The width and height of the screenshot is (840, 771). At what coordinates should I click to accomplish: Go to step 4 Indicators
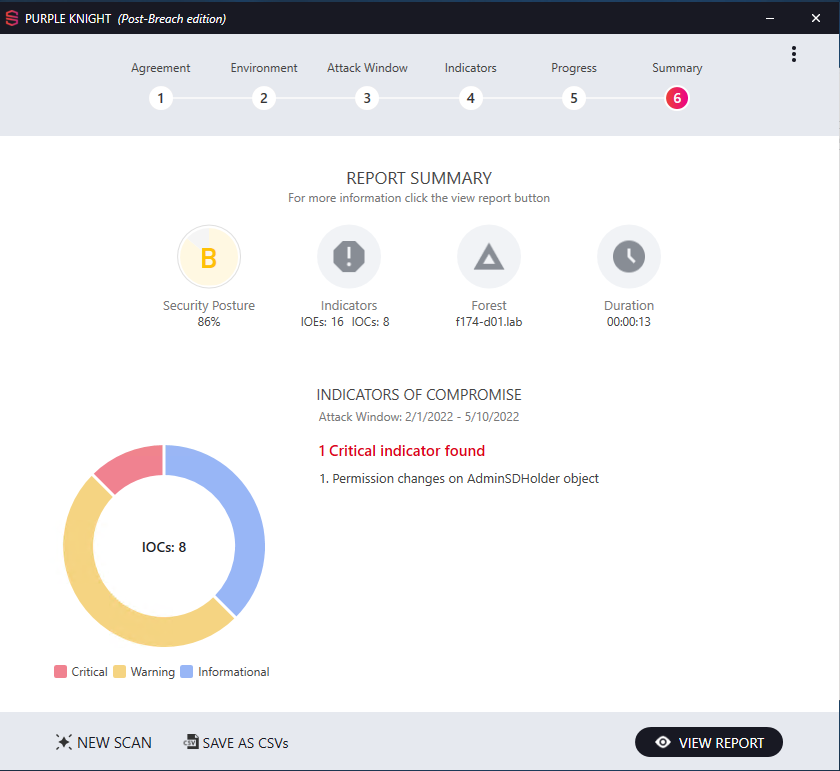pyautogui.click(x=470, y=99)
